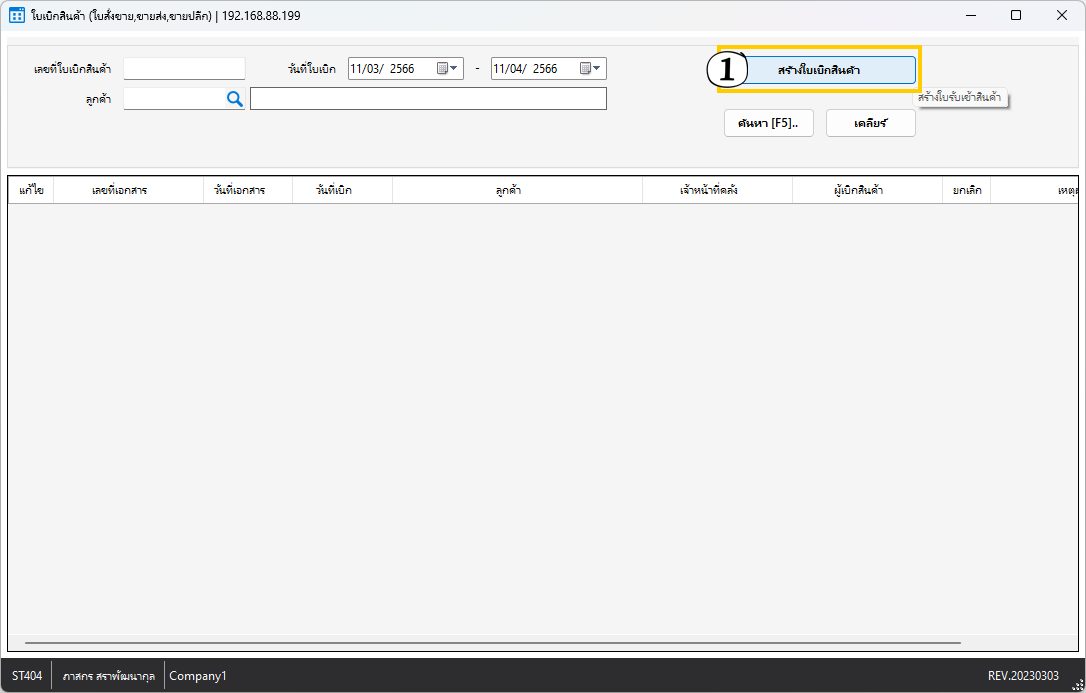The image size is (1086, 693).
Task: Click the เลขที่ใบเบิกสินค้า input field
Action: click(x=184, y=69)
